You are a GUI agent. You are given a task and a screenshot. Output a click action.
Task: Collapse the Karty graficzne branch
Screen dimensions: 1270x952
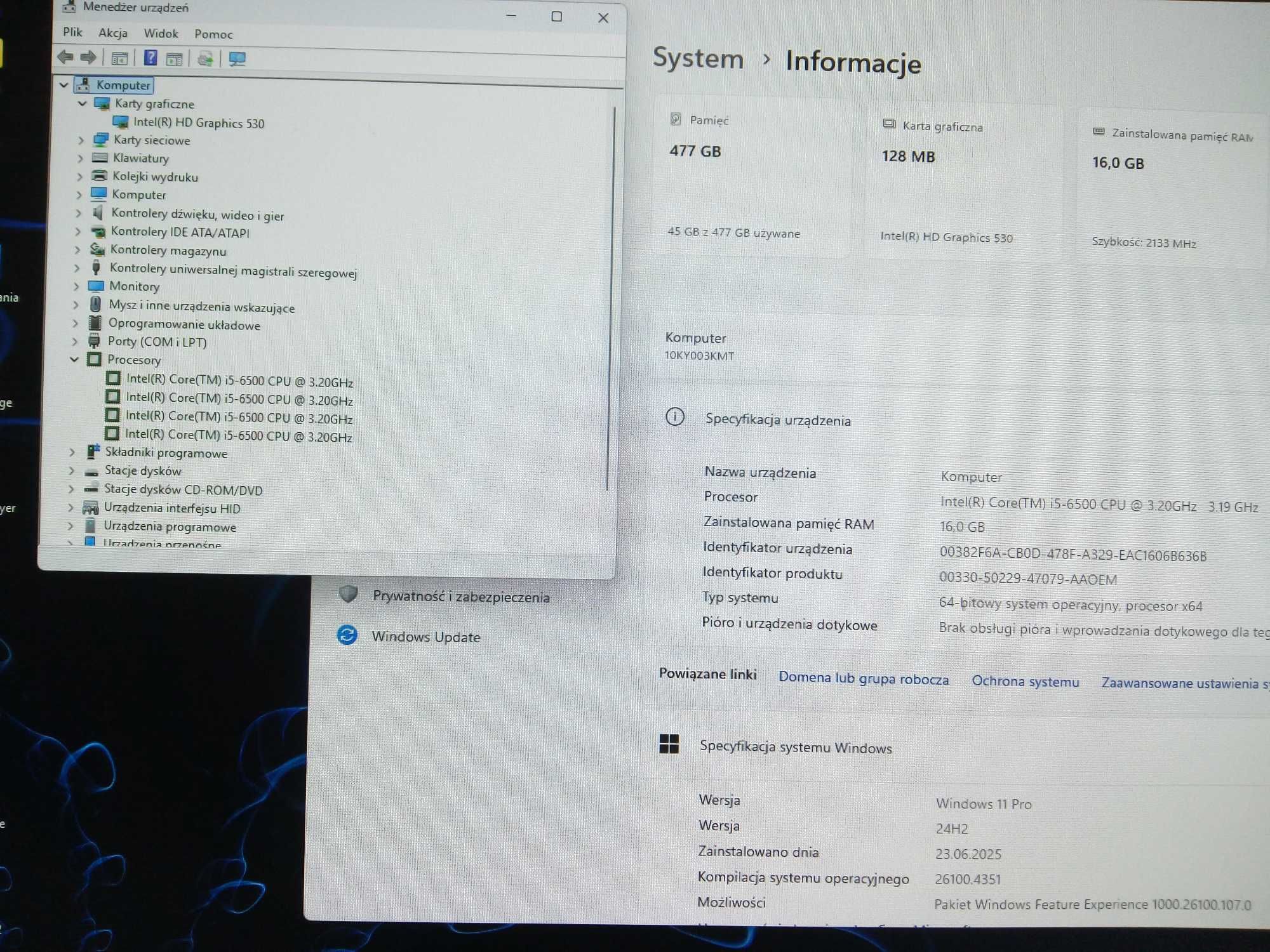82,103
